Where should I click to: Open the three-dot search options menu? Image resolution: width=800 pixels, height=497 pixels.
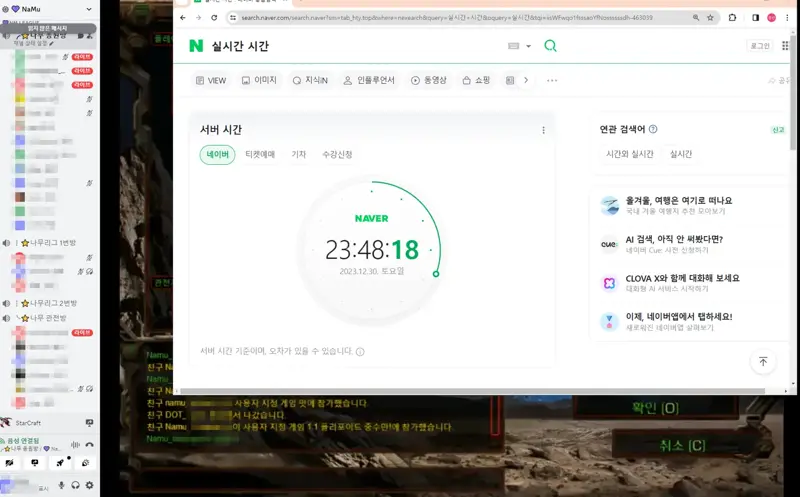[x=552, y=80]
